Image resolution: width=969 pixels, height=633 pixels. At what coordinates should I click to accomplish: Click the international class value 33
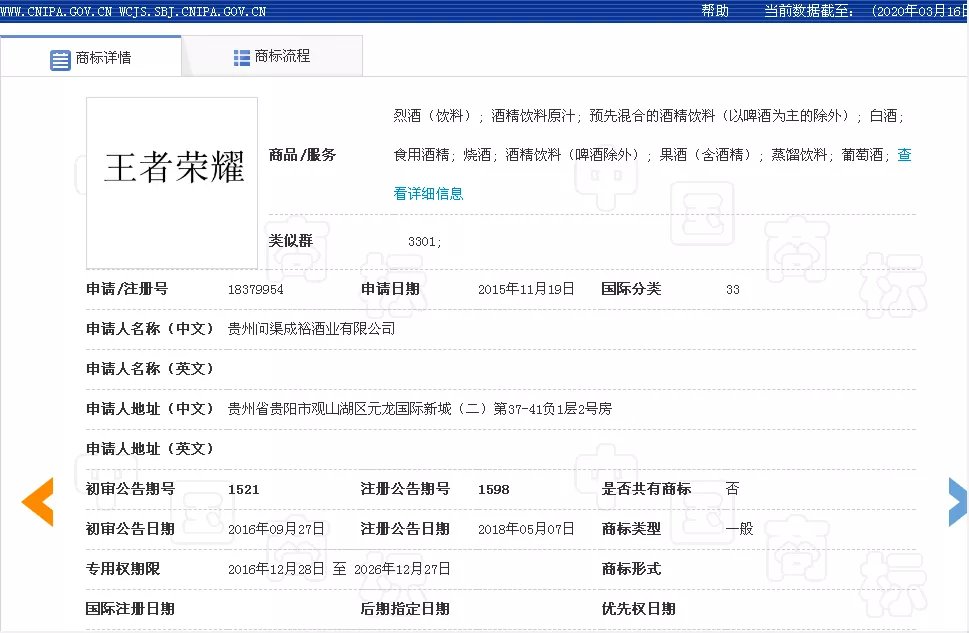(732, 289)
